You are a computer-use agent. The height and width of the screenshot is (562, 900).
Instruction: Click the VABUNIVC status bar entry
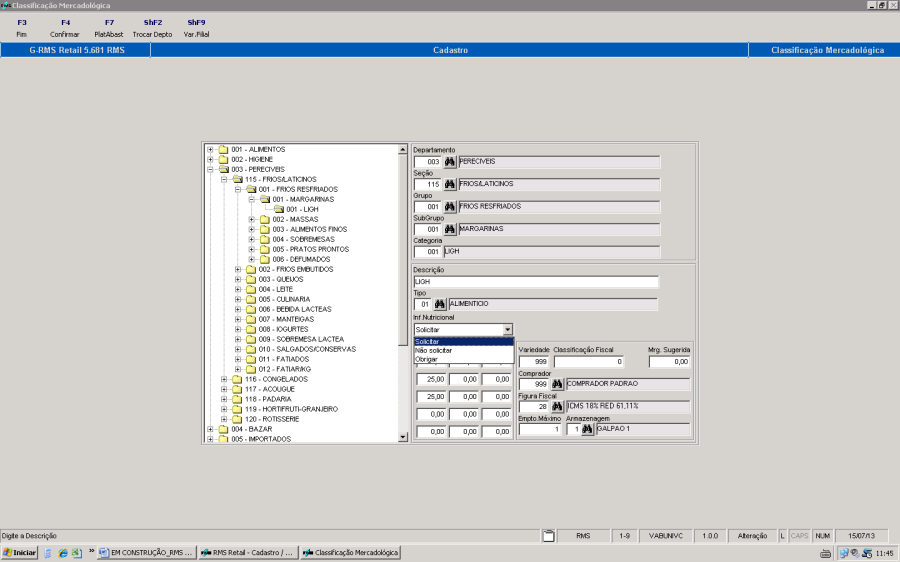pyautogui.click(x=666, y=536)
